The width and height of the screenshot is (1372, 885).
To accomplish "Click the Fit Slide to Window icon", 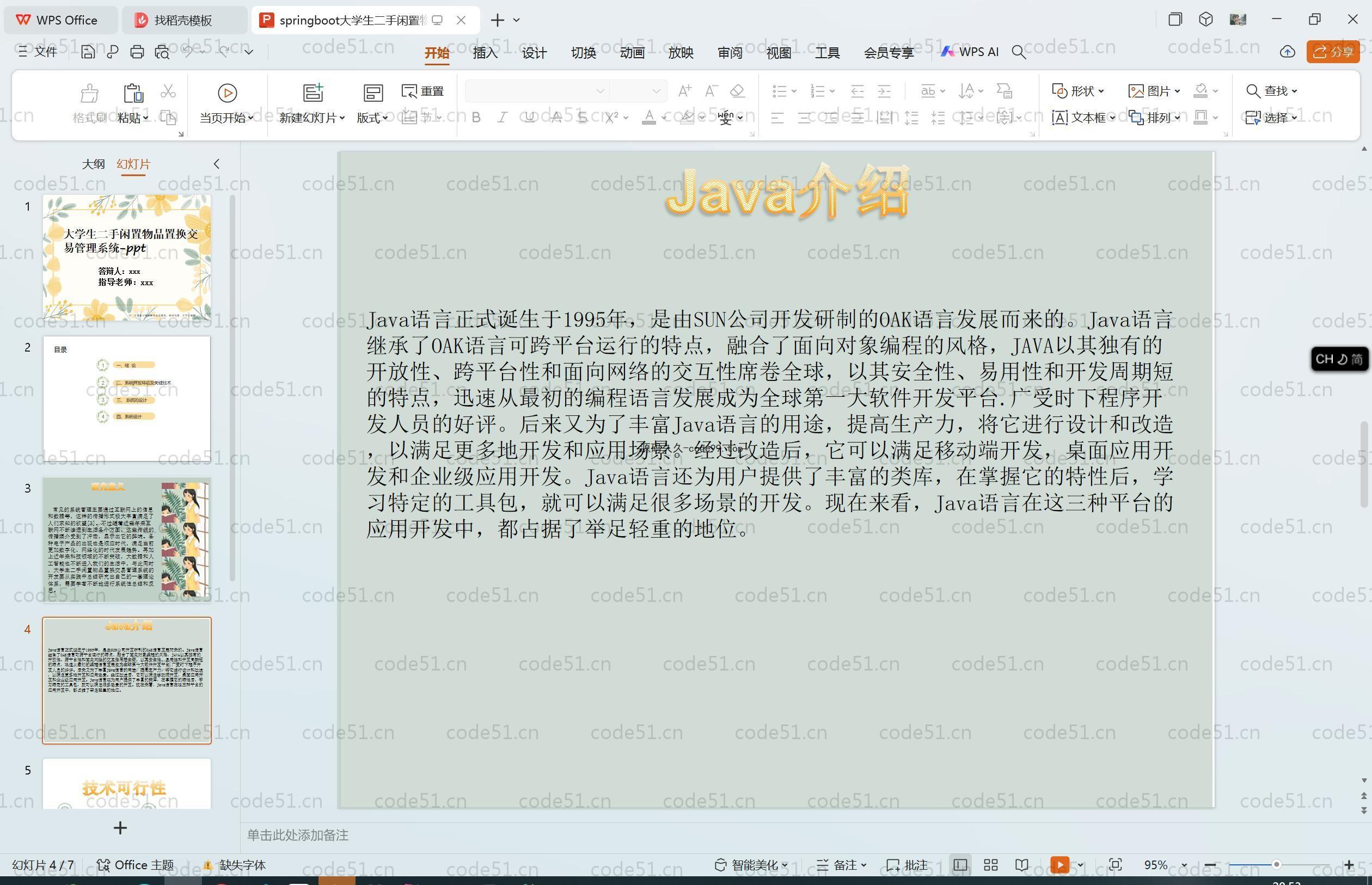I will pos(1116,865).
